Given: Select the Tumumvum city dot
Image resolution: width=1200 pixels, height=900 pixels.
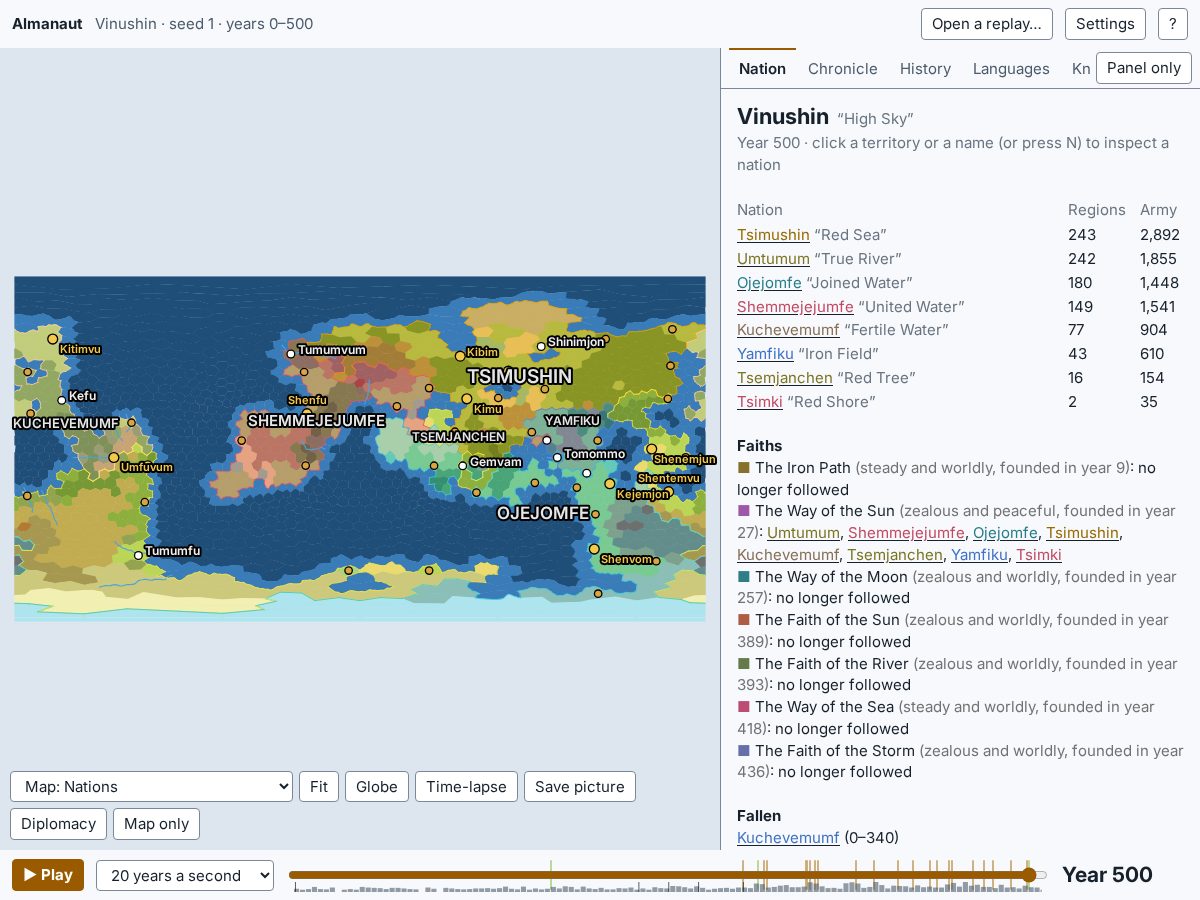Looking at the screenshot, I should click(x=291, y=354).
